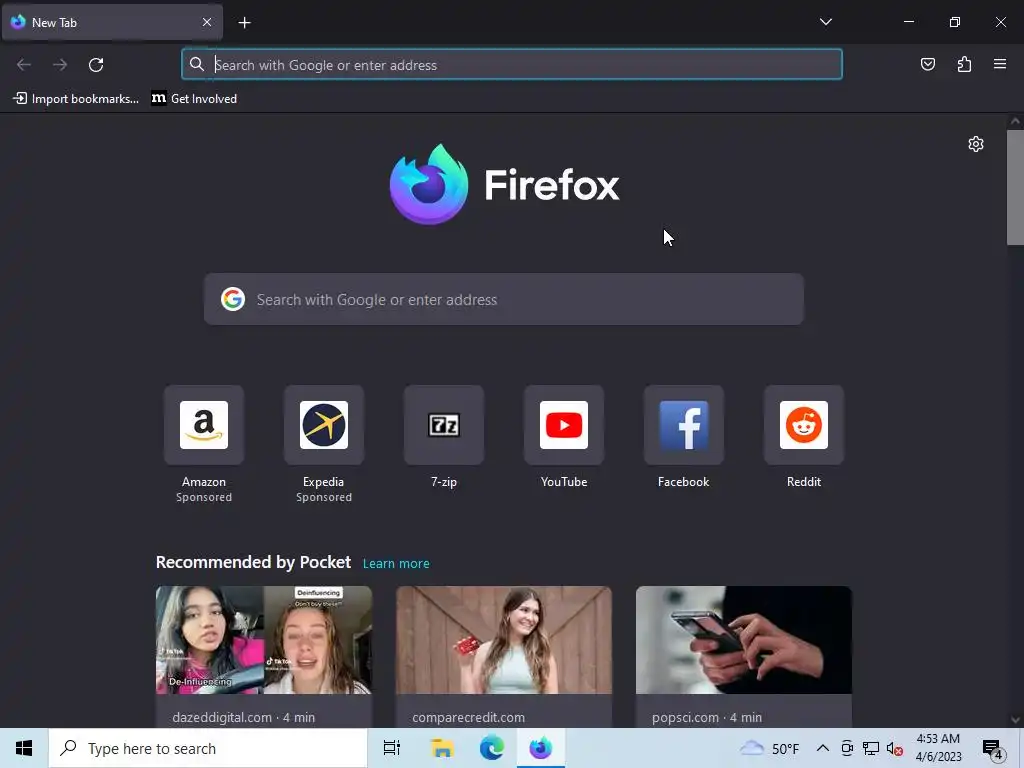Viewport: 1024px width, 768px height.
Task: Select the New Tab tab
Action: click(x=112, y=22)
